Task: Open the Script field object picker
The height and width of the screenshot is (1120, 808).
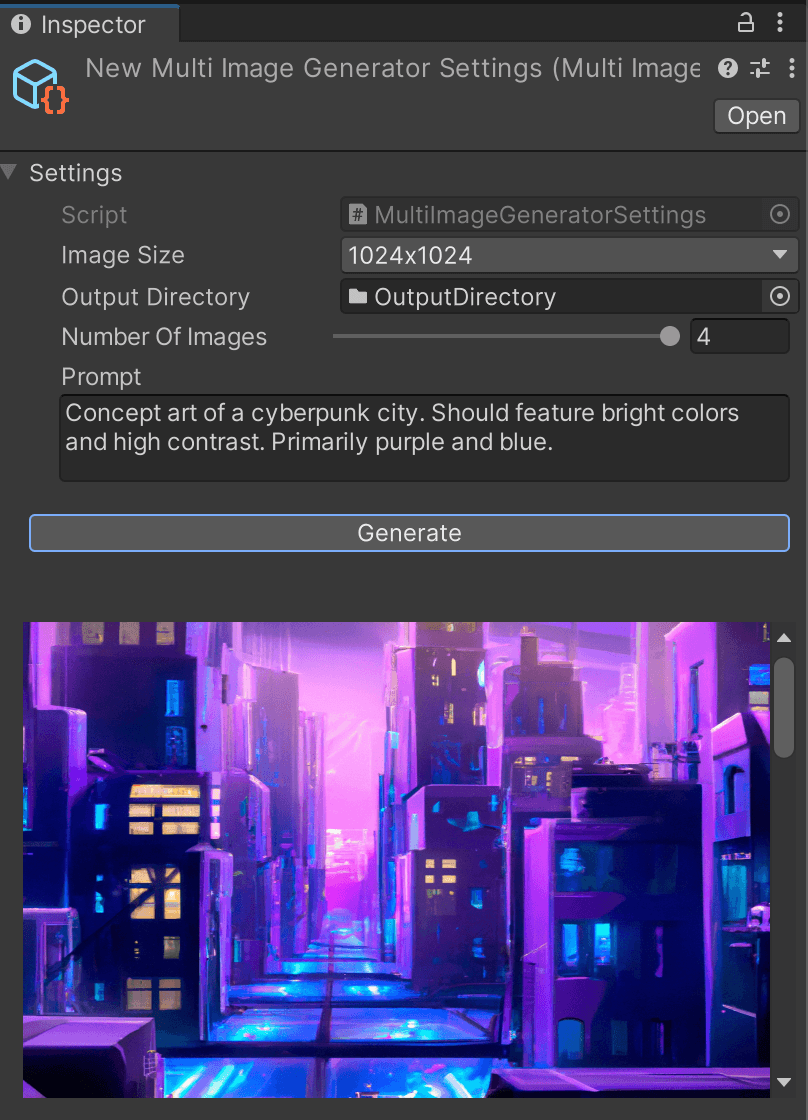Action: click(779, 214)
